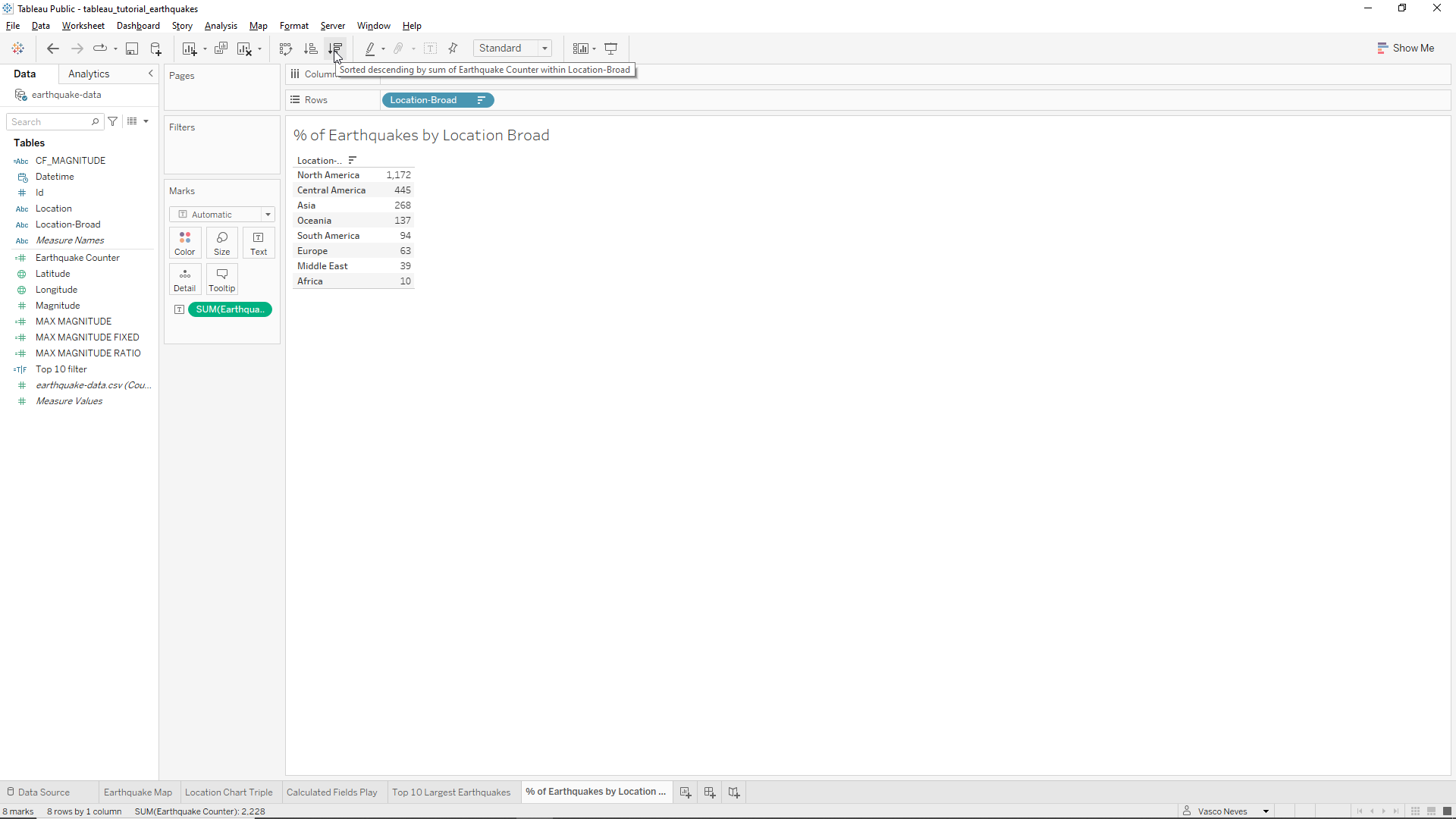Sort ascending toolbar icon
1456x819 pixels.
click(x=310, y=49)
